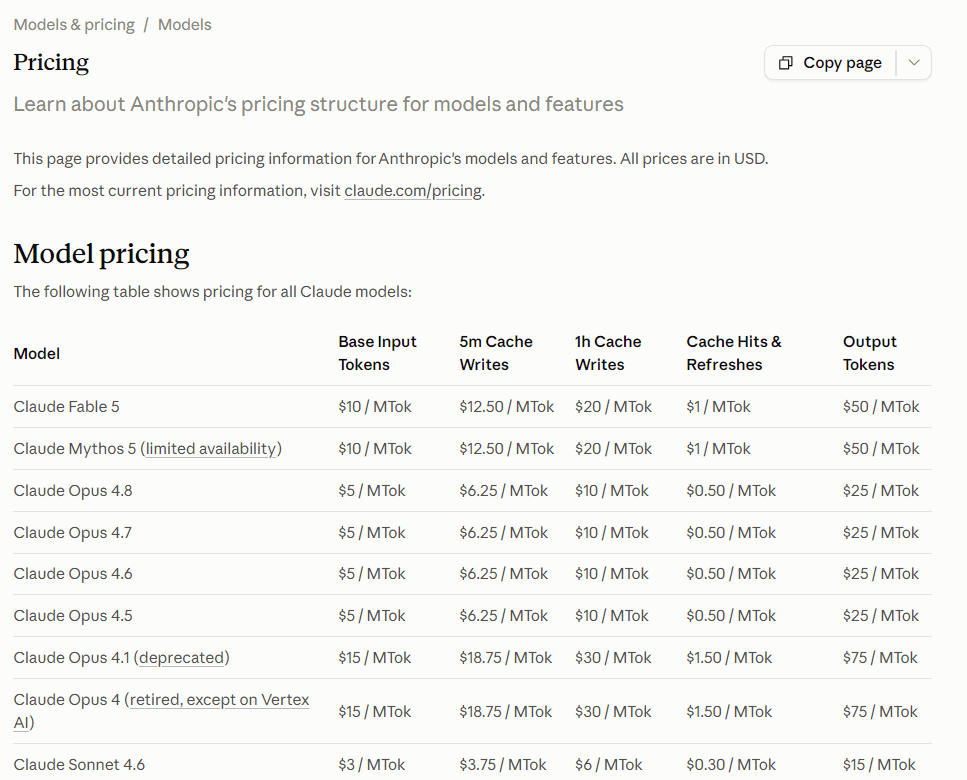
Task: Select the Claude Opus 4.8 row name
Action: [73, 491]
